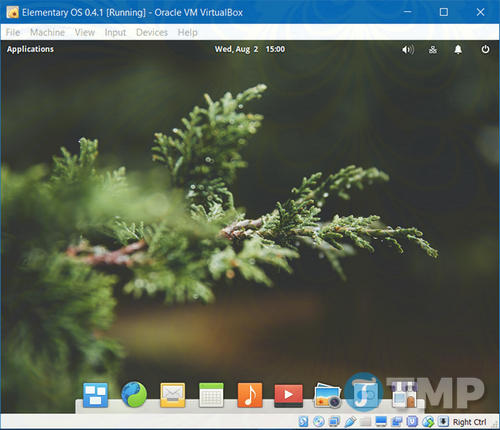The height and width of the screenshot is (430, 500).
Task: Click the Right Ctrl host key label
Action: pos(470,422)
